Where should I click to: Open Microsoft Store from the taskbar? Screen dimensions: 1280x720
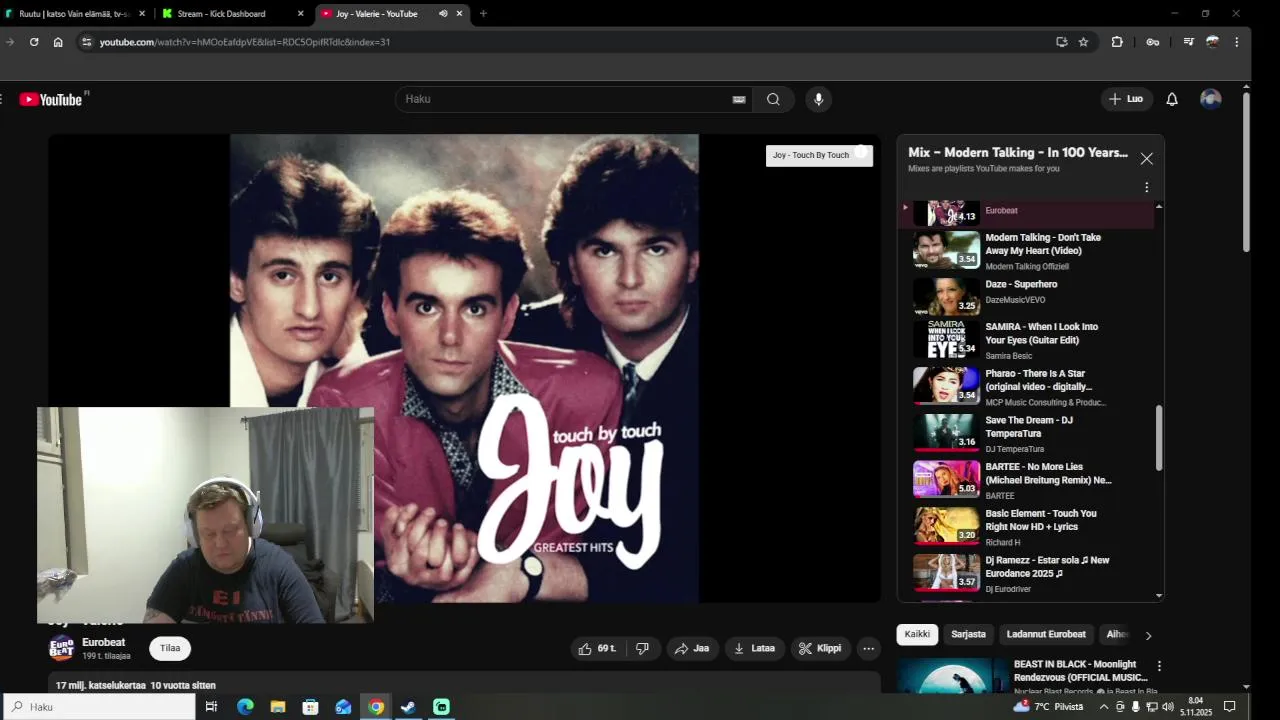(x=310, y=707)
